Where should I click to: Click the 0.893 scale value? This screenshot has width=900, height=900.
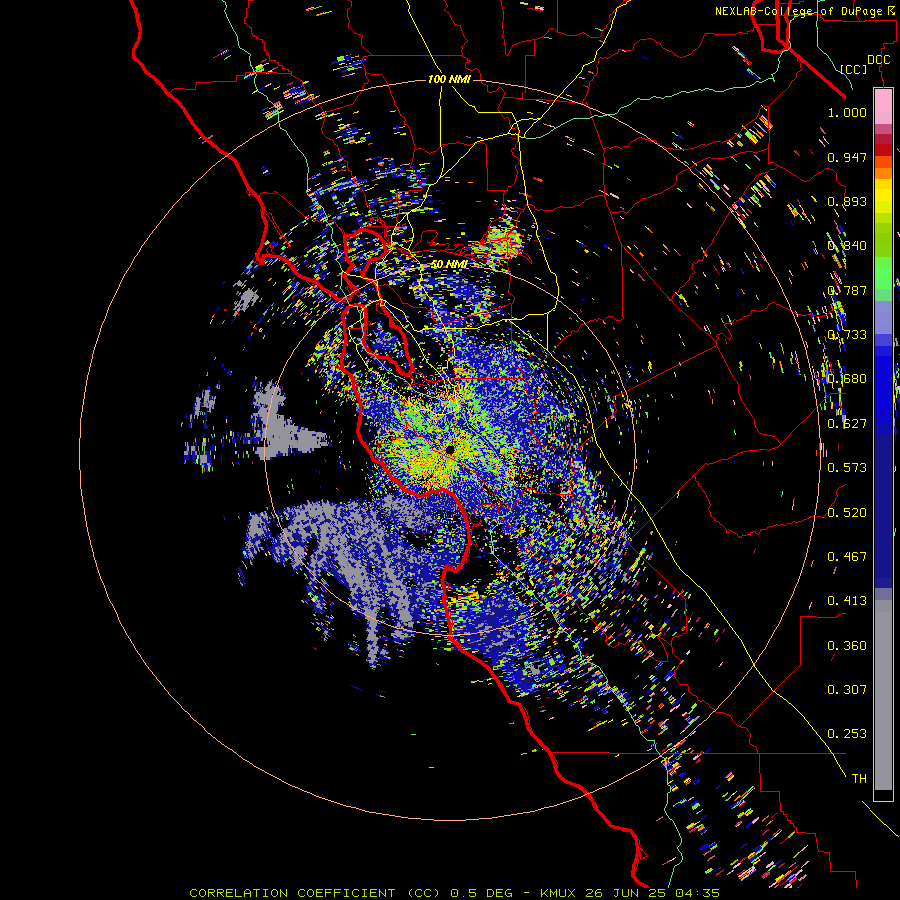point(847,201)
